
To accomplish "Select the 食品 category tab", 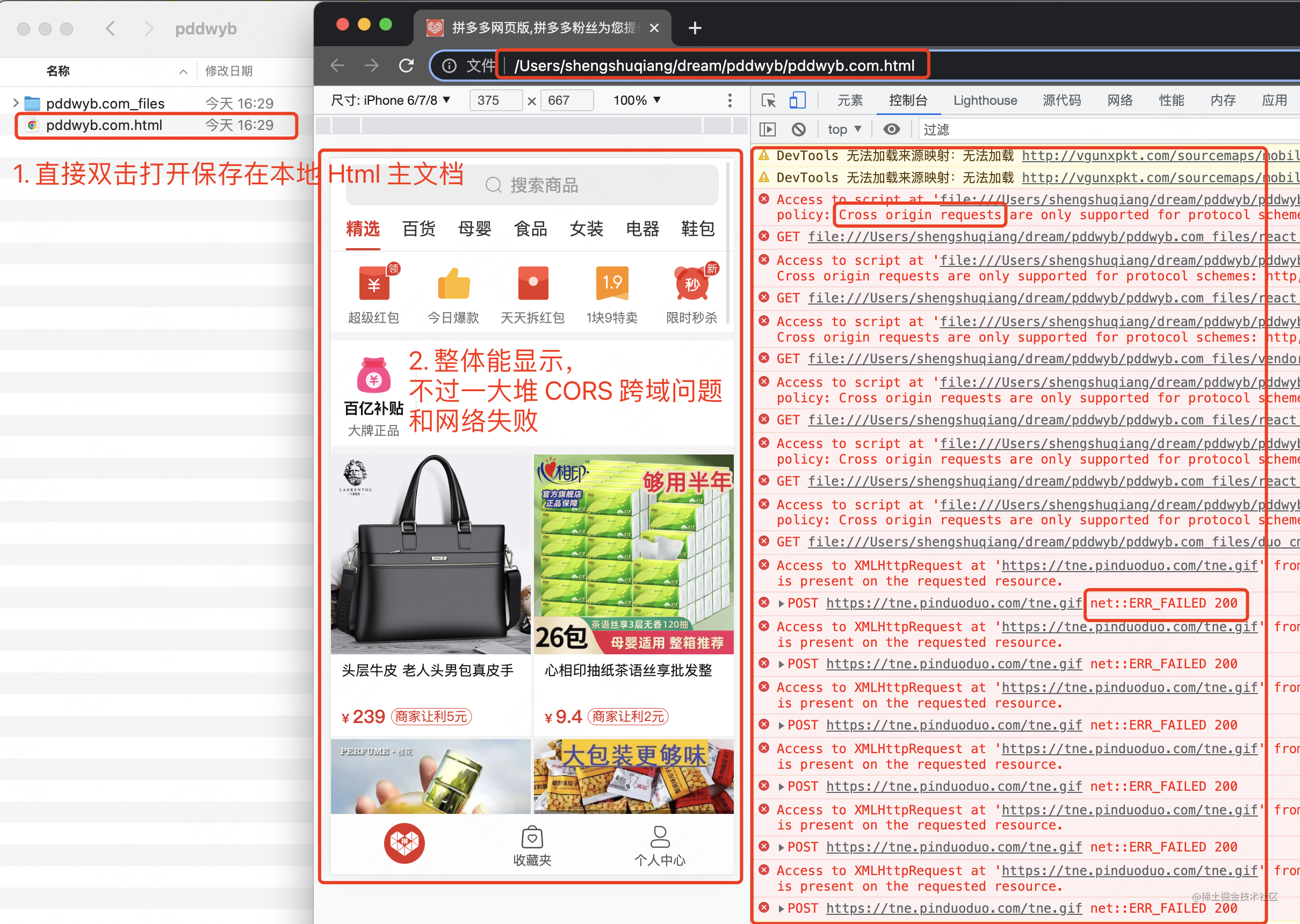I will 530,229.
